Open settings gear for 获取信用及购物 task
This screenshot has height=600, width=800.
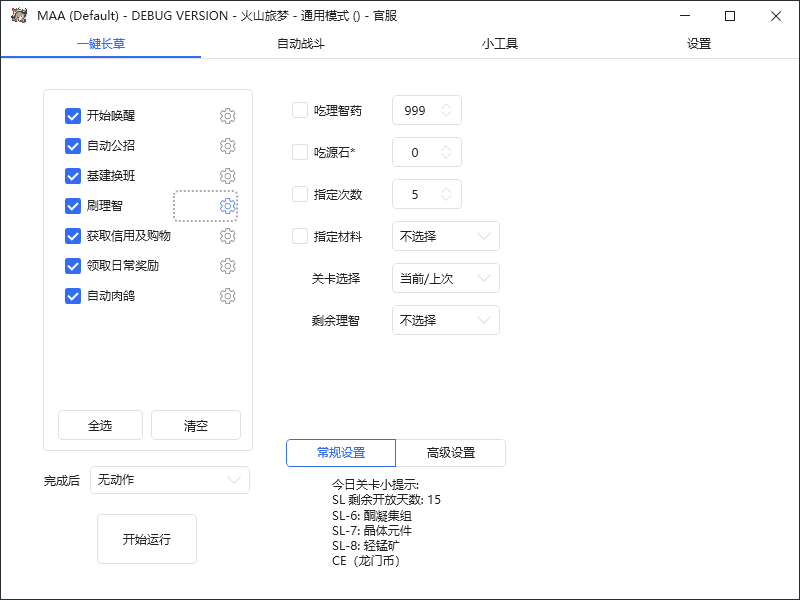click(x=227, y=236)
